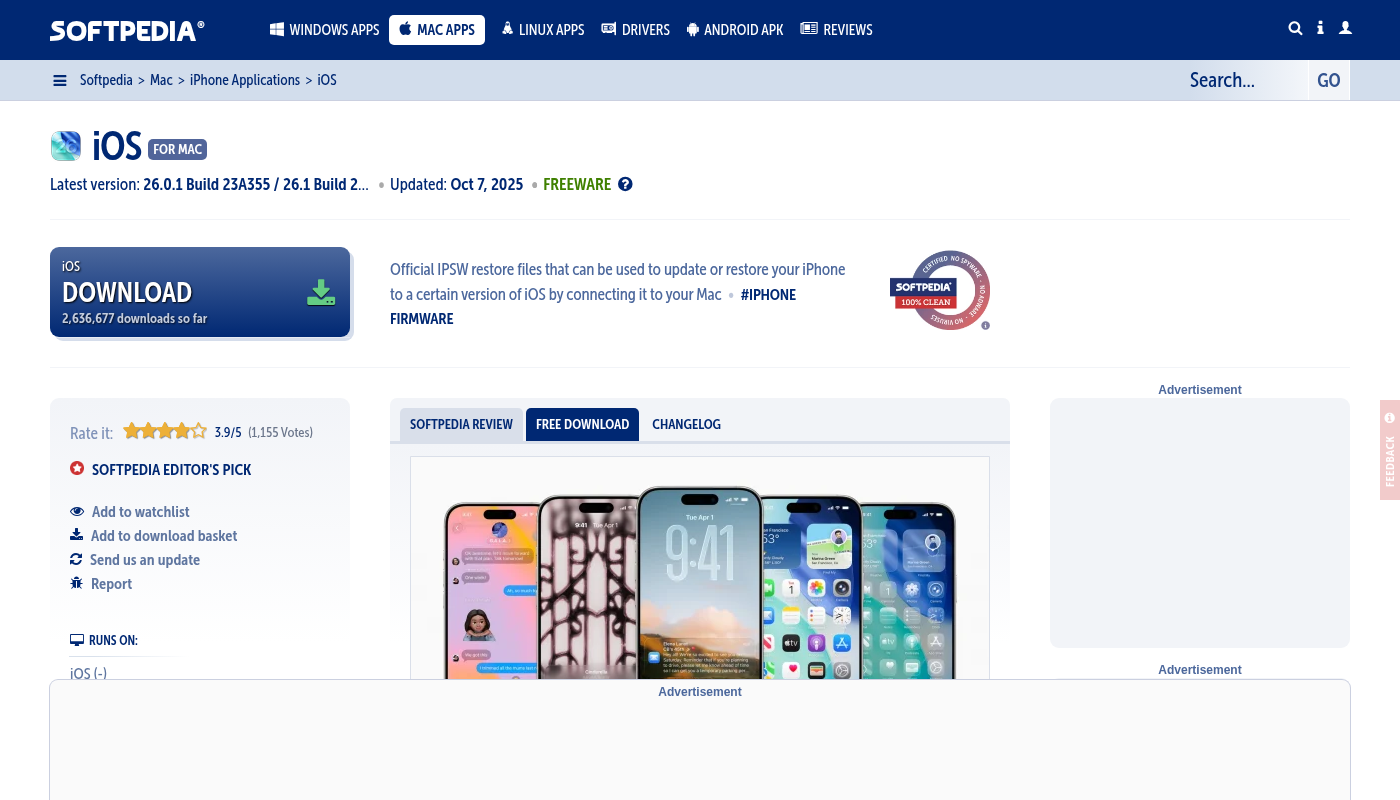Image resolution: width=1400 pixels, height=800 pixels.
Task: Click the iOS app icon beside title
Action: point(66,146)
